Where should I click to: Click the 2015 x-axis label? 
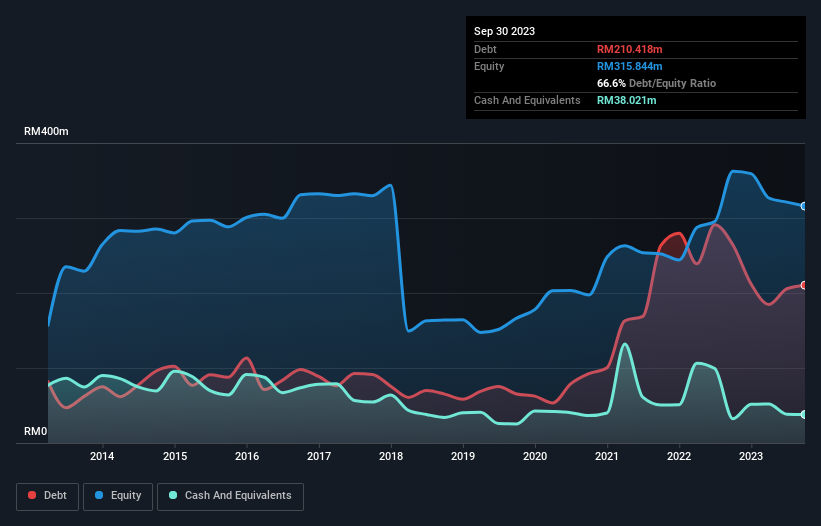pyautogui.click(x=175, y=456)
